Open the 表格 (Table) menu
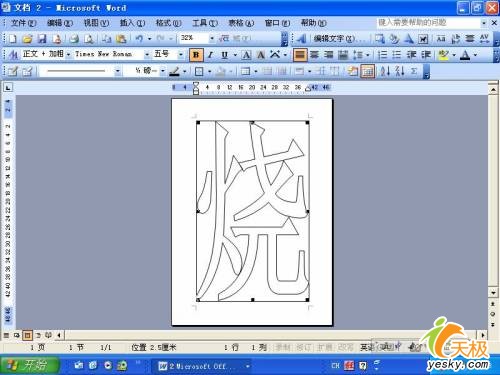 tap(241, 23)
